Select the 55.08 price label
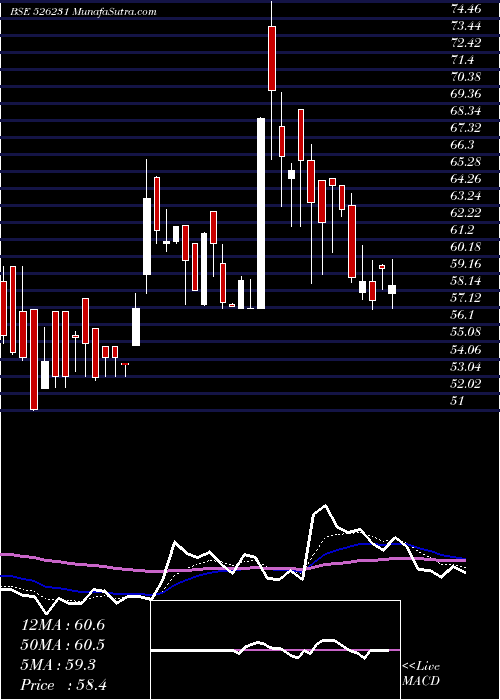 tap(467, 332)
